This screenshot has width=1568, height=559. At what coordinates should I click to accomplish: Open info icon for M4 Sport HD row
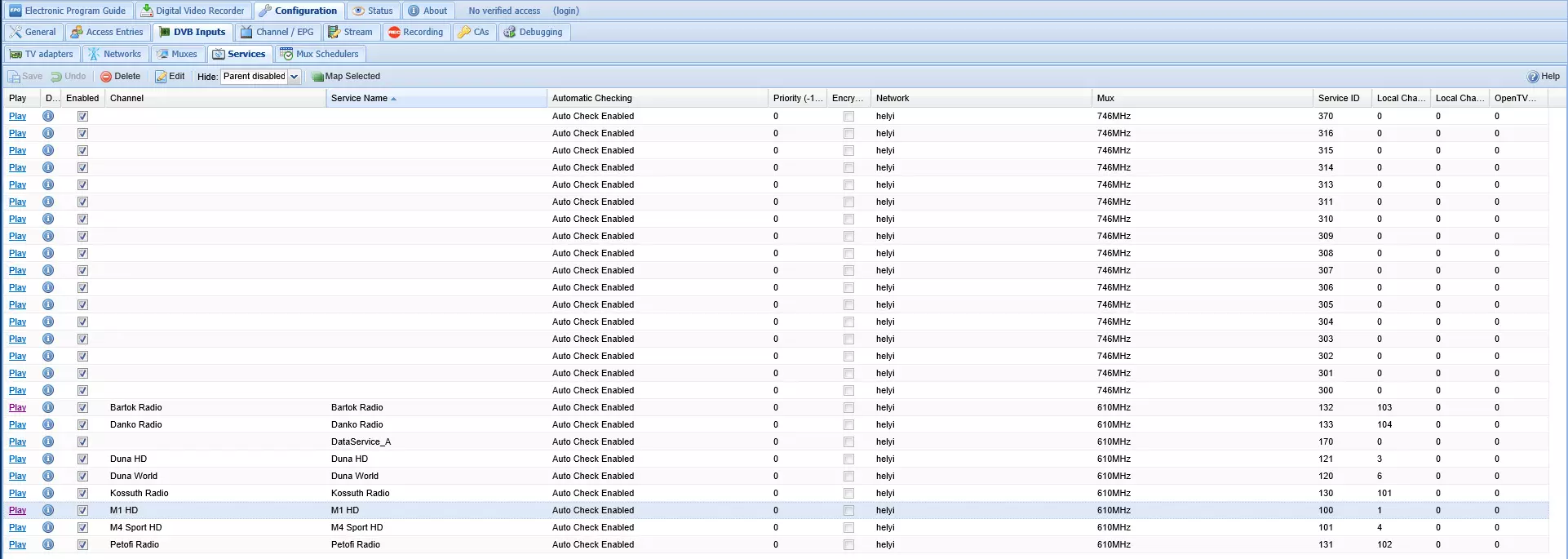tap(48, 527)
